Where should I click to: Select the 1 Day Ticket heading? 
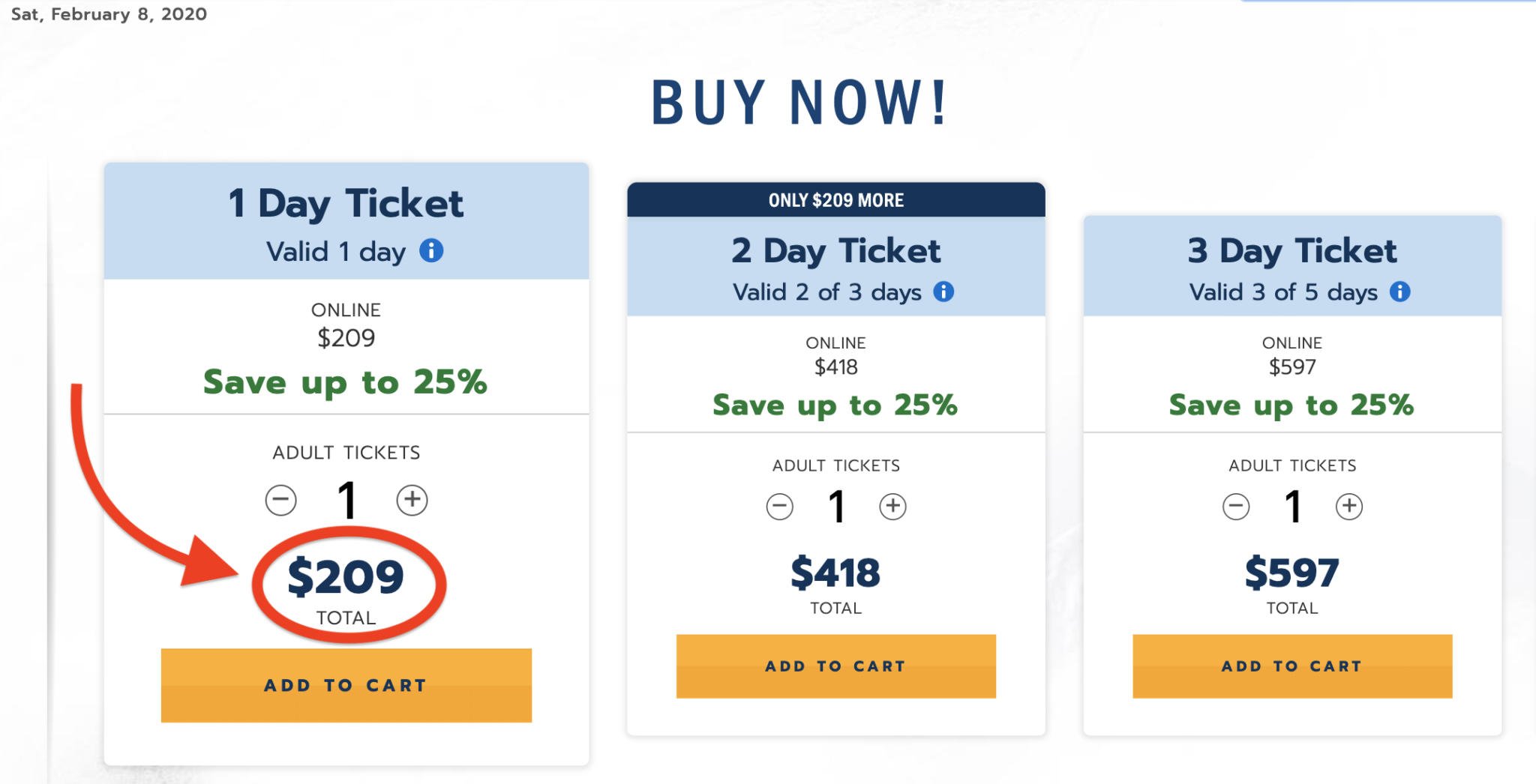pyautogui.click(x=346, y=203)
